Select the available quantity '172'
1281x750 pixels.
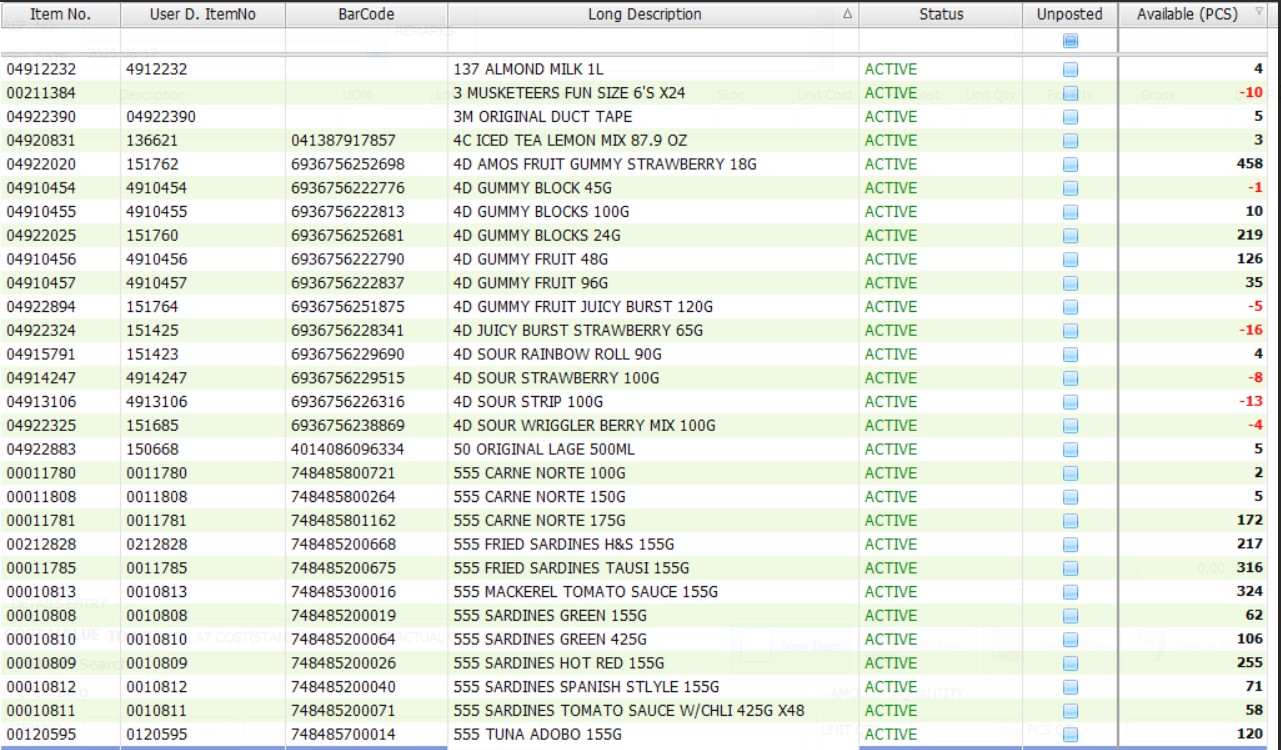point(1250,520)
